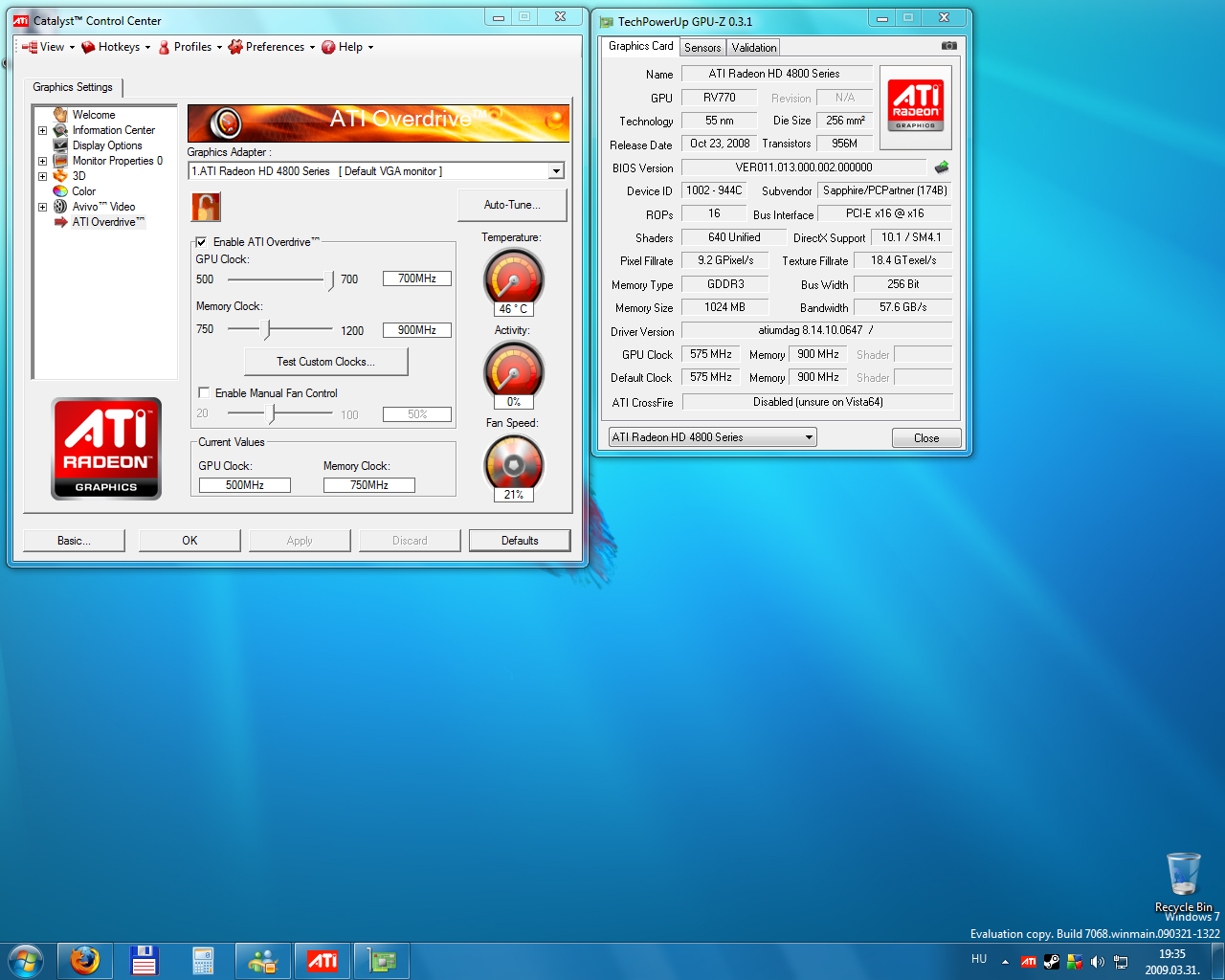Open the calculator taskbar icon
Viewport: 1225px width, 980px height.
click(204, 961)
